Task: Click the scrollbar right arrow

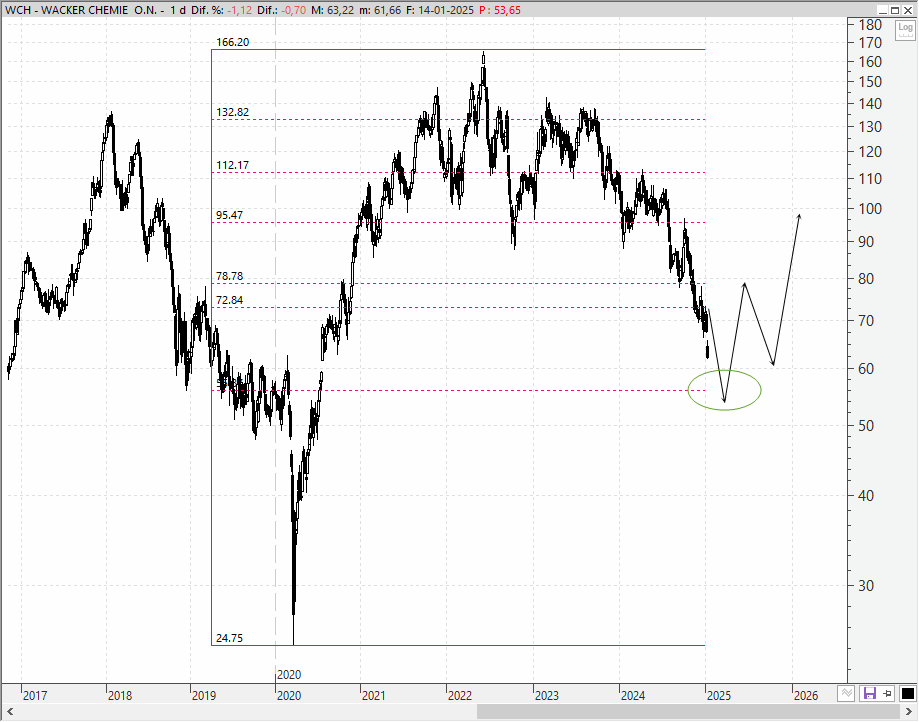Action: [x=909, y=712]
